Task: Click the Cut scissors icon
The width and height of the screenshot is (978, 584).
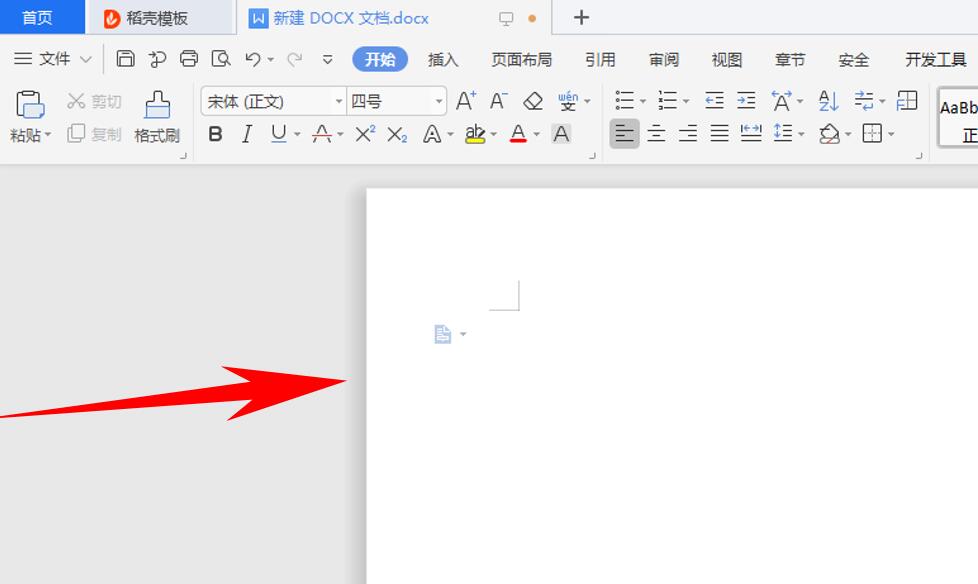Action: pos(76,100)
